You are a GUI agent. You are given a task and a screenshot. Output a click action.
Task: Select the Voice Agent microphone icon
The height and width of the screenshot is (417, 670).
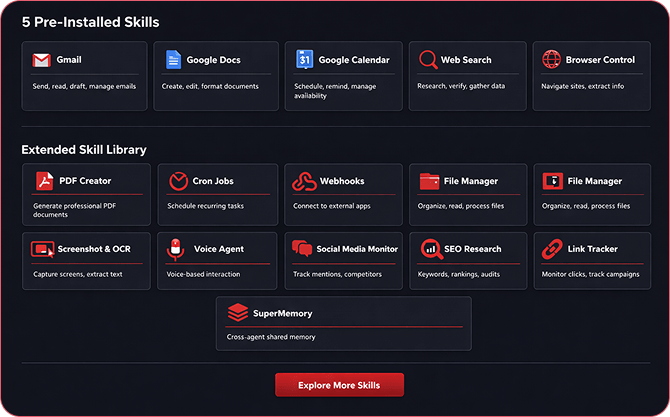point(176,249)
